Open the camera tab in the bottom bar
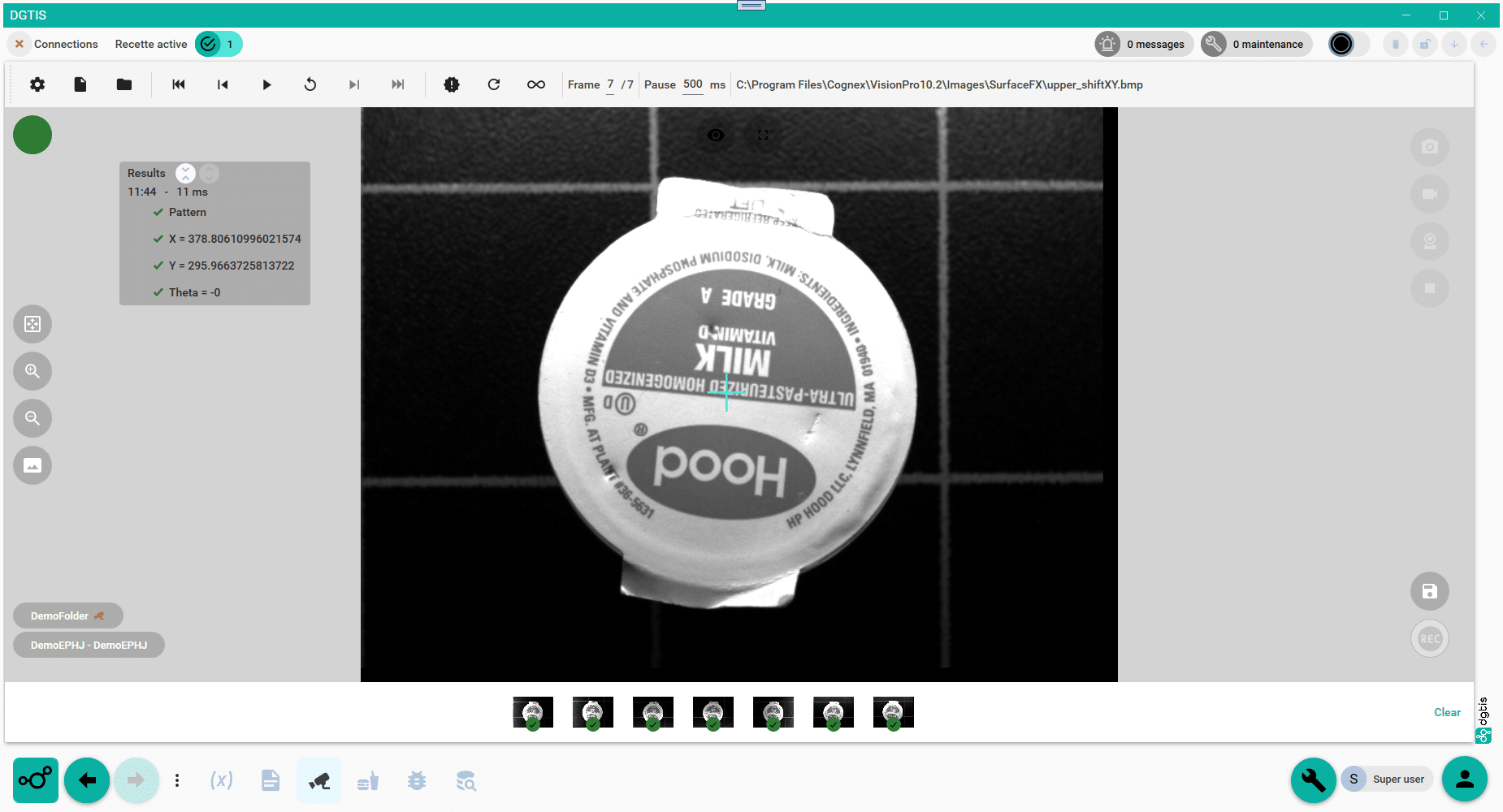Viewport: 1503px width, 812px height. [319, 780]
